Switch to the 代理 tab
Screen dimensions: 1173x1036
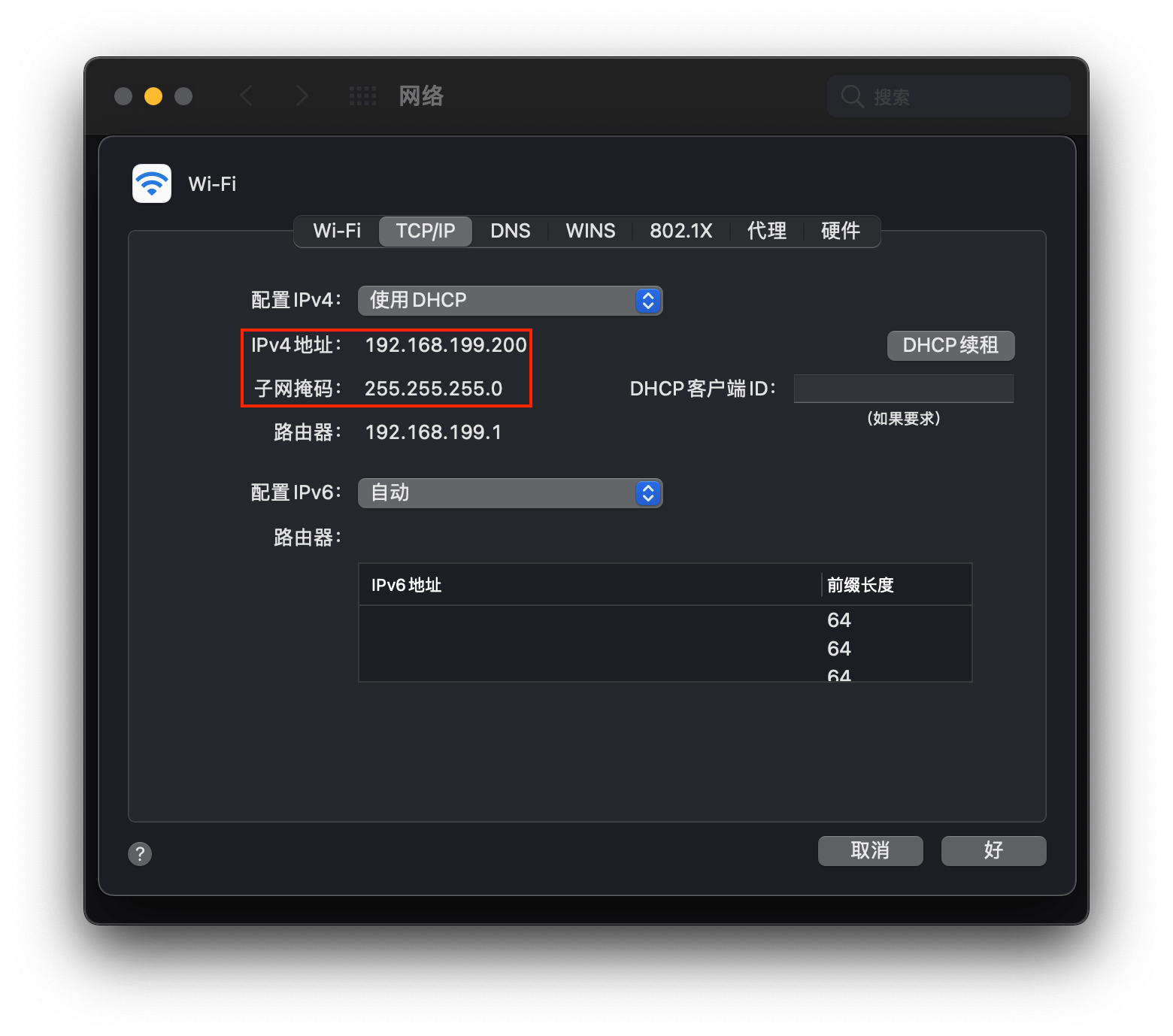click(767, 231)
